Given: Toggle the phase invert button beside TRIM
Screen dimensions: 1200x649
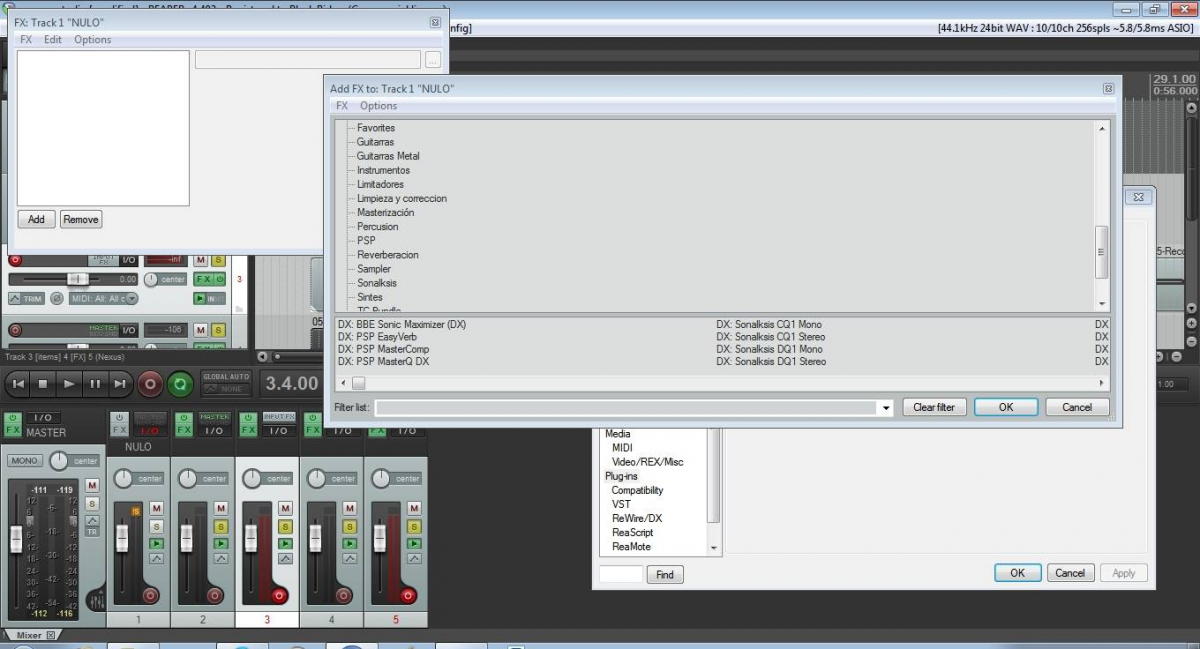Looking at the screenshot, I should click(57, 298).
